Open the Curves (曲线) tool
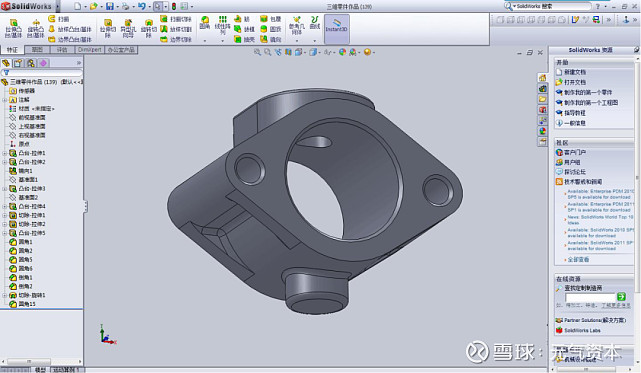Viewport: 641px width, 373px height. pos(315,23)
